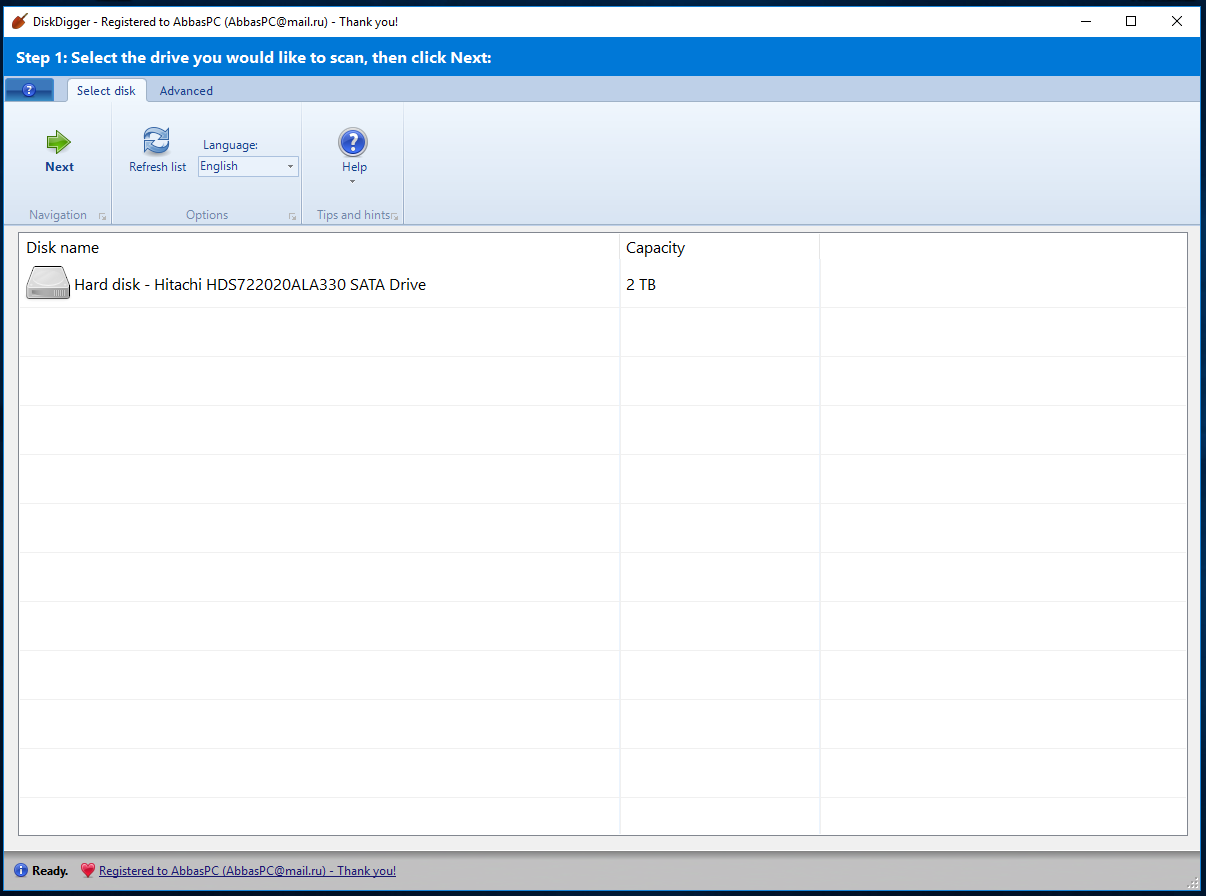1206x896 pixels.
Task: Click the Next button label
Action: click(x=59, y=167)
